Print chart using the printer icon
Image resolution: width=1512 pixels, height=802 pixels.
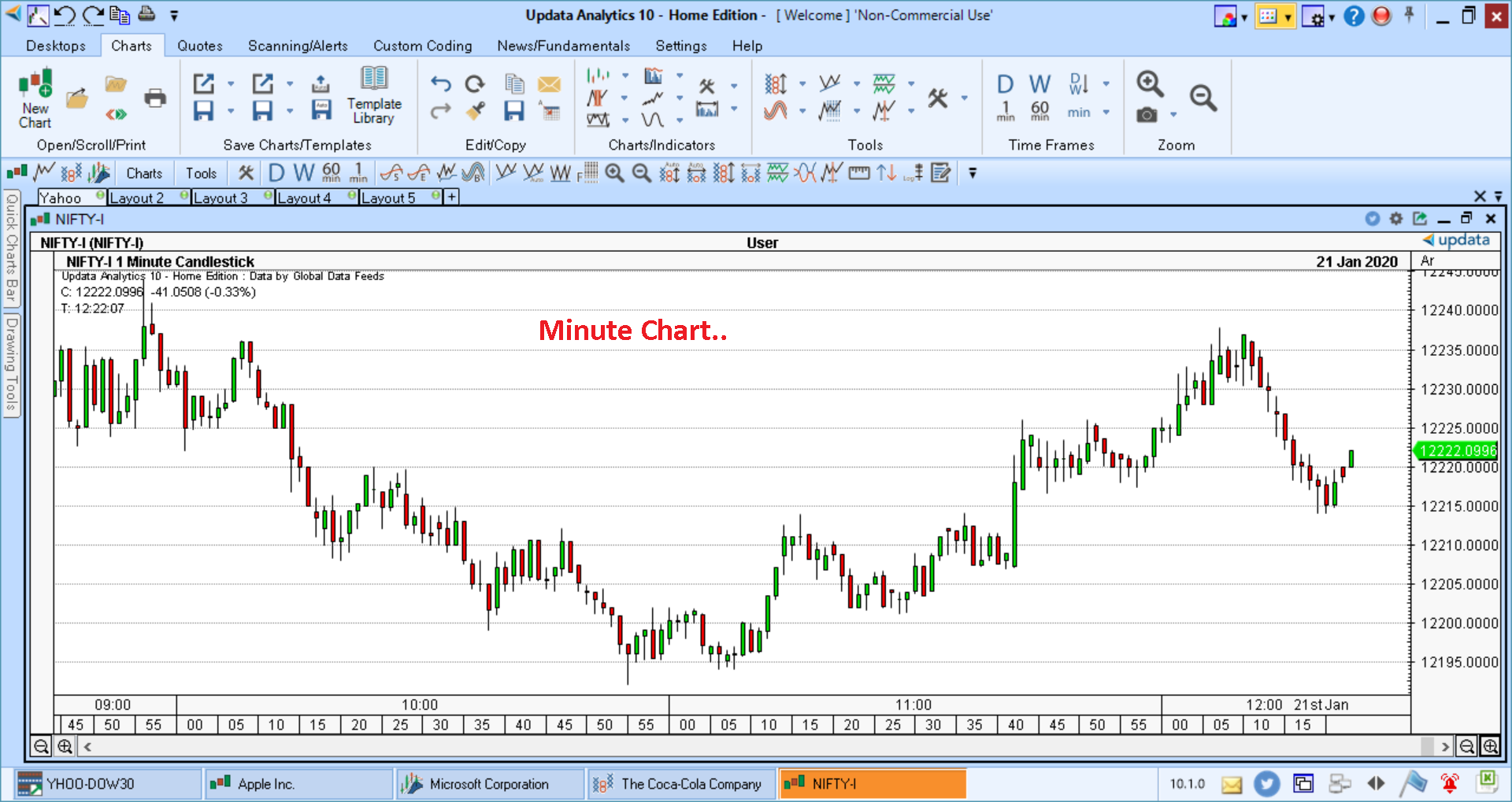click(155, 98)
